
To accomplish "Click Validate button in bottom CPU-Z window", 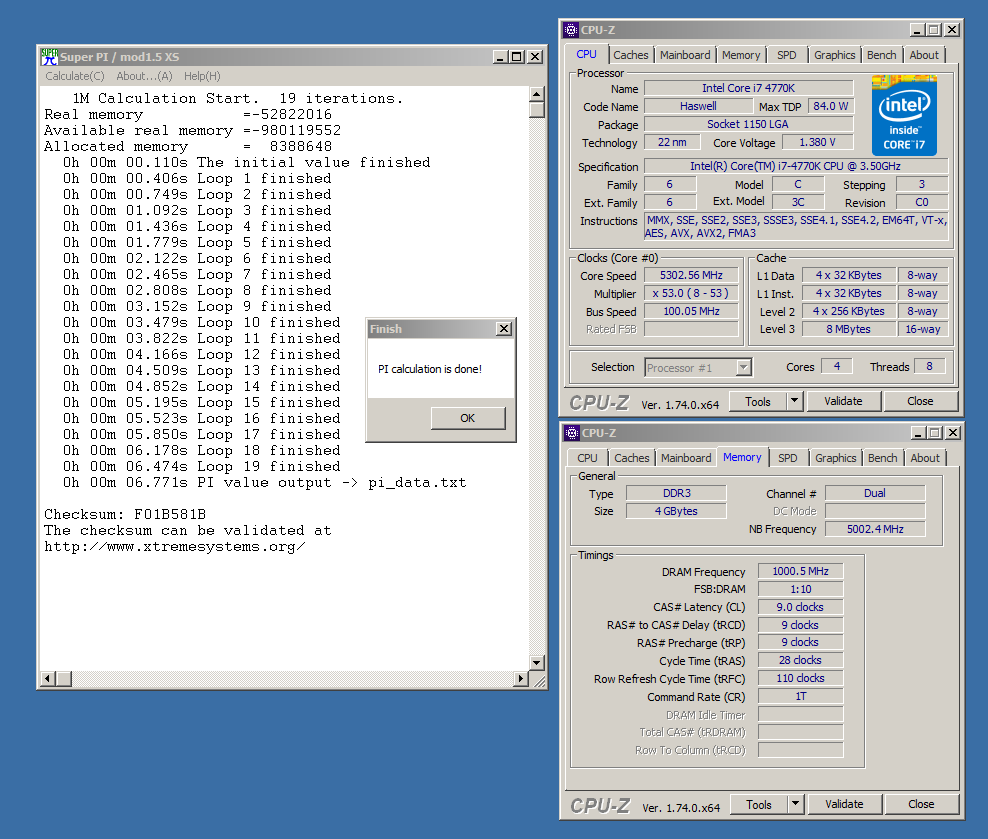I will click(844, 804).
